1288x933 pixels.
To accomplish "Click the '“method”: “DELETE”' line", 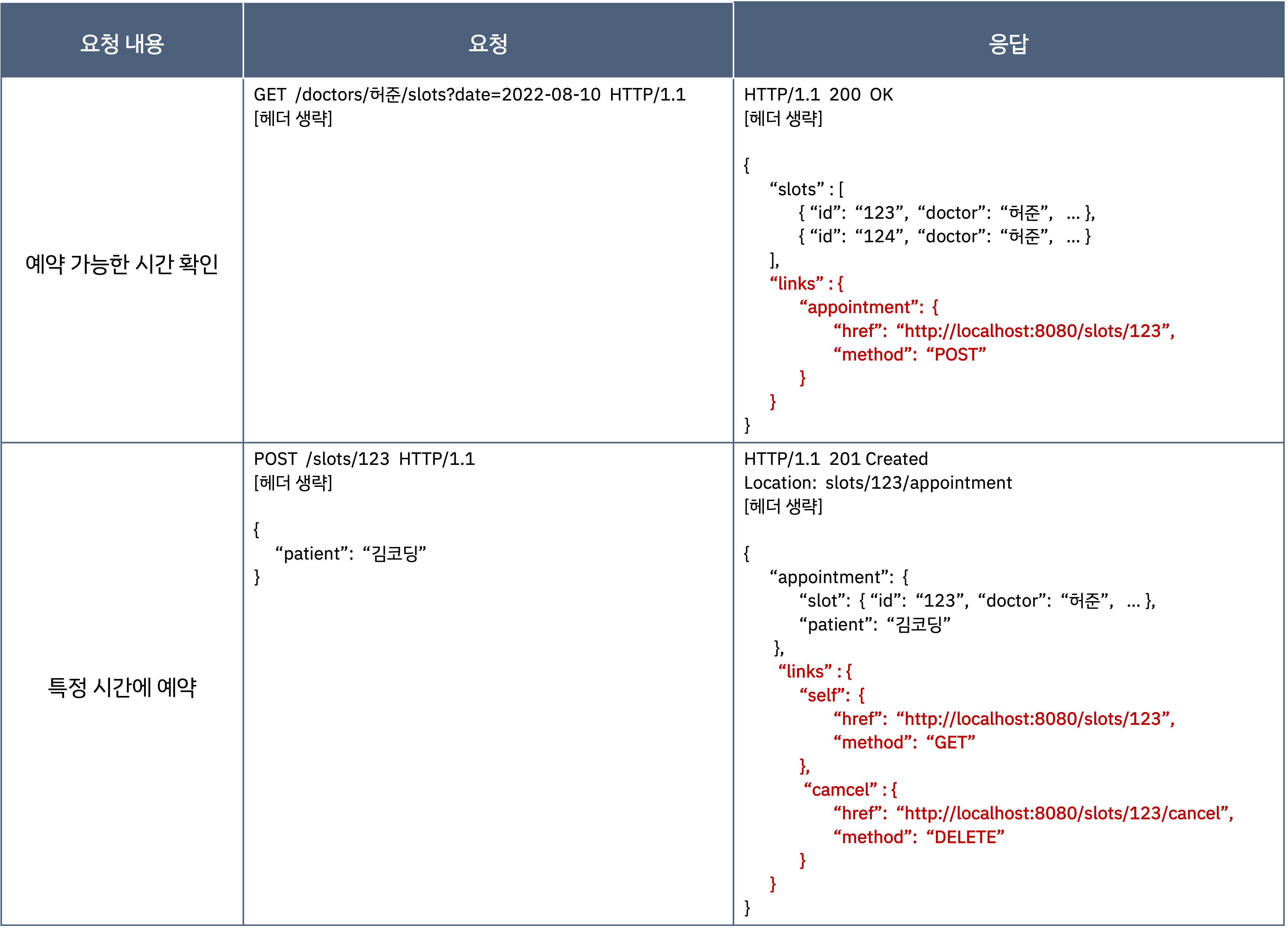I will point(919,837).
